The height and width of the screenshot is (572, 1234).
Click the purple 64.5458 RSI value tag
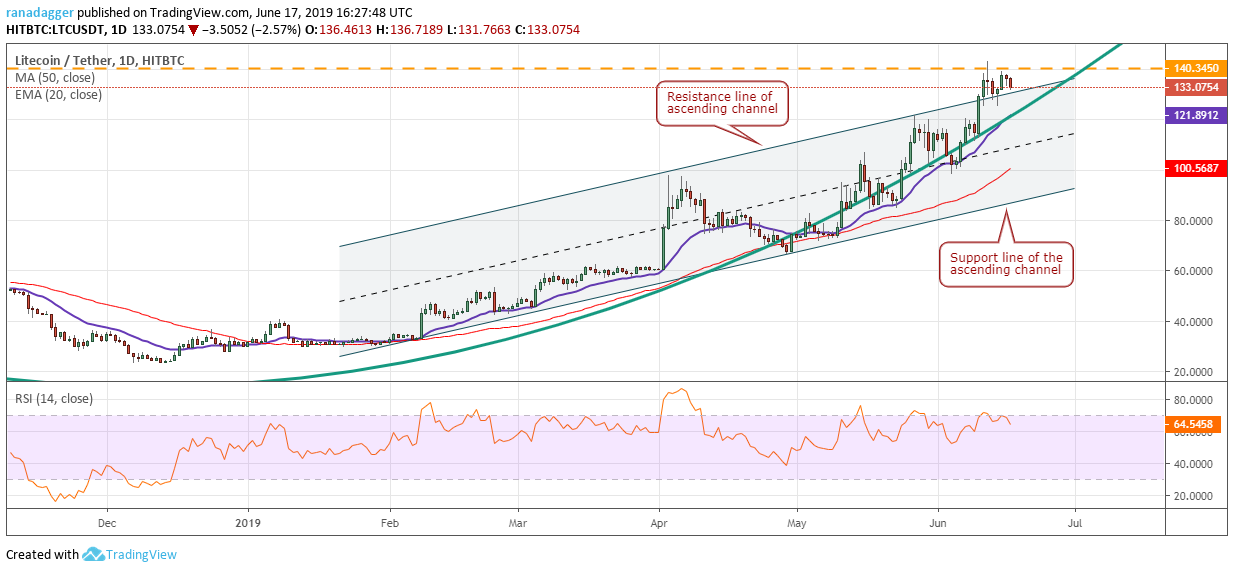click(x=1197, y=424)
